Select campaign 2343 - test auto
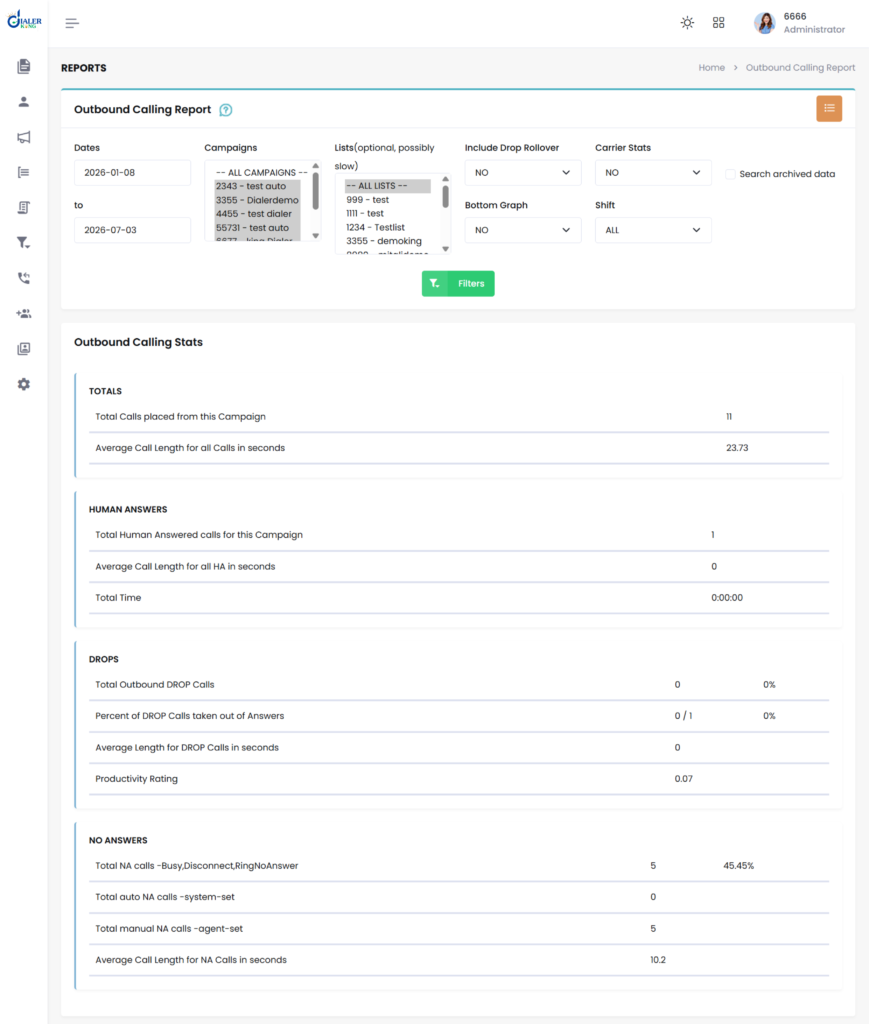This screenshot has height=1024, width=869. [x=257, y=186]
